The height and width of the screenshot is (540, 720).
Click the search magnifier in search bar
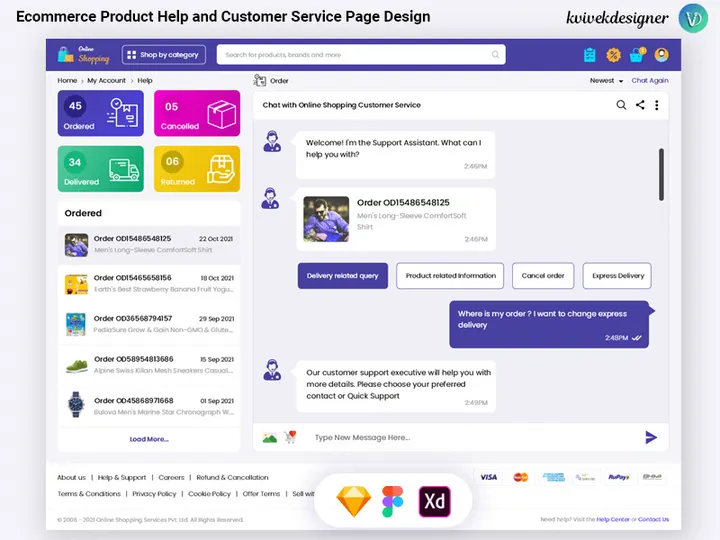(x=495, y=55)
